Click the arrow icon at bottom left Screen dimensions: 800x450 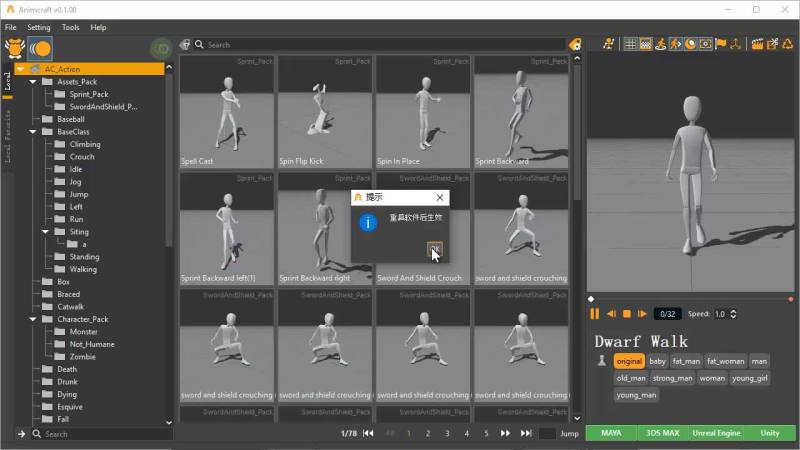coord(21,434)
